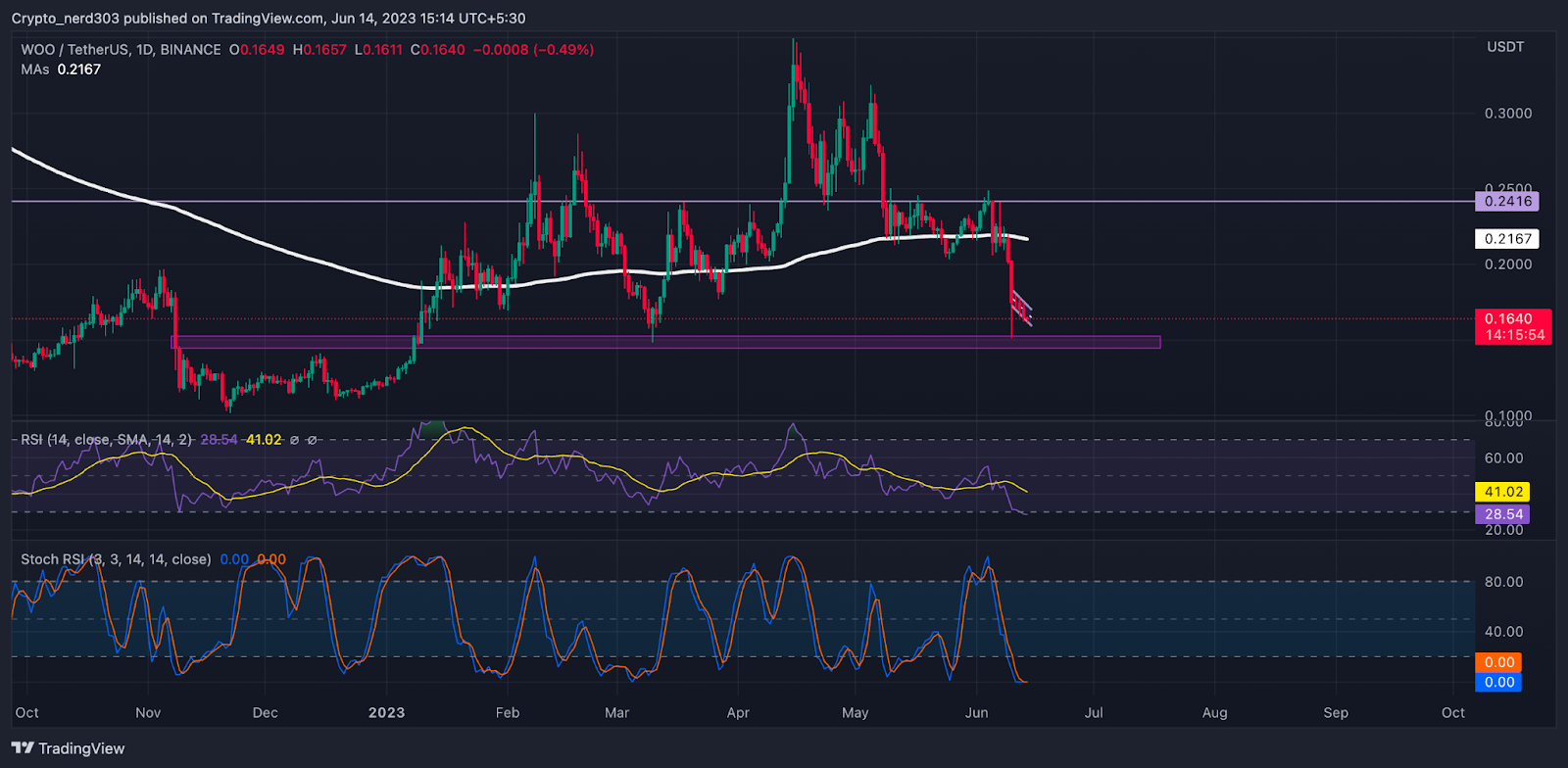Screen dimensions: 1568x768
Task: Click the 14:15:54 countdown timer
Action: point(1513,335)
